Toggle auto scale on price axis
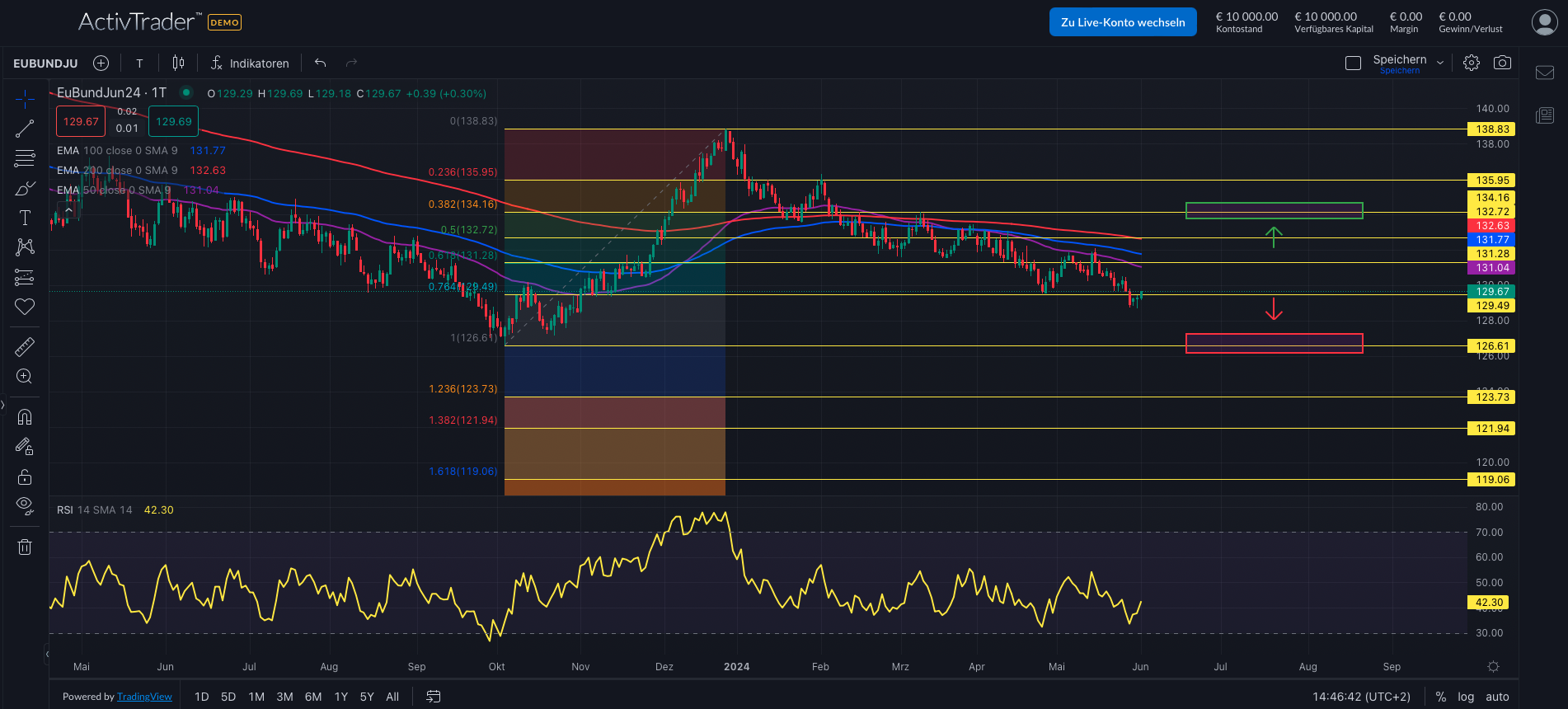 tap(1497, 697)
